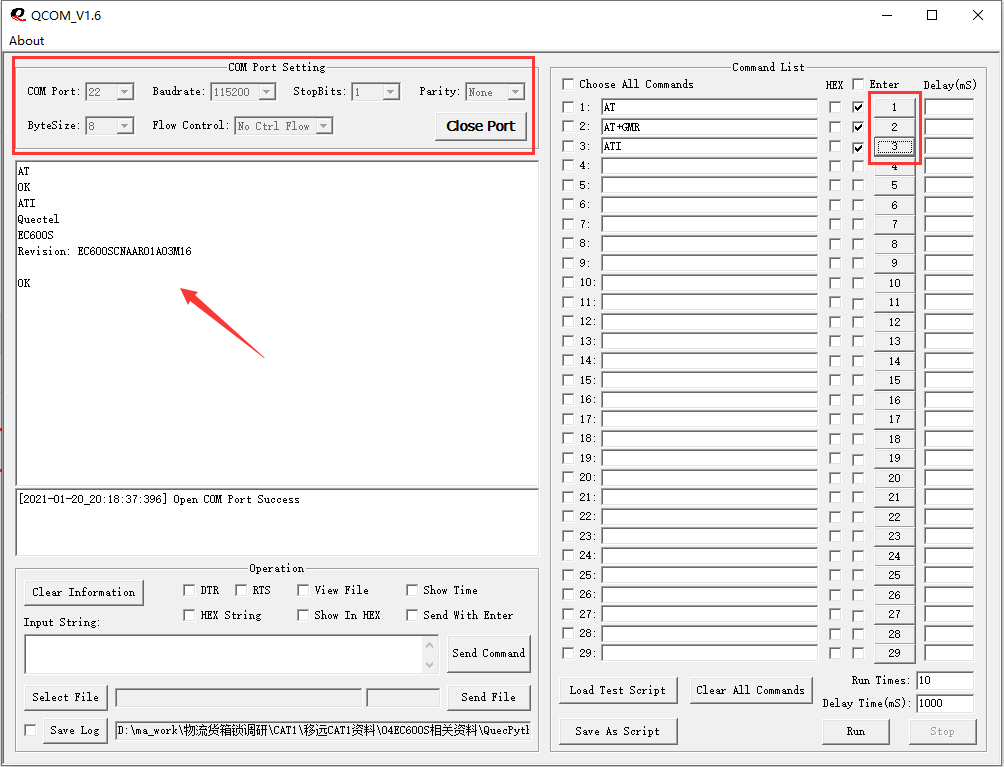Image resolution: width=1004 pixels, height=767 pixels.
Task: Send command using button 2
Action: 895,127
